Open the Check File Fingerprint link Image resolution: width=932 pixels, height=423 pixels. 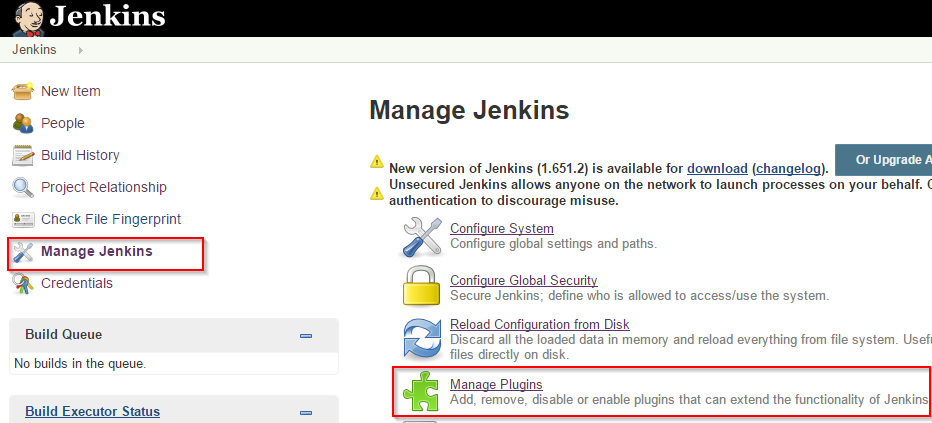(x=111, y=220)
